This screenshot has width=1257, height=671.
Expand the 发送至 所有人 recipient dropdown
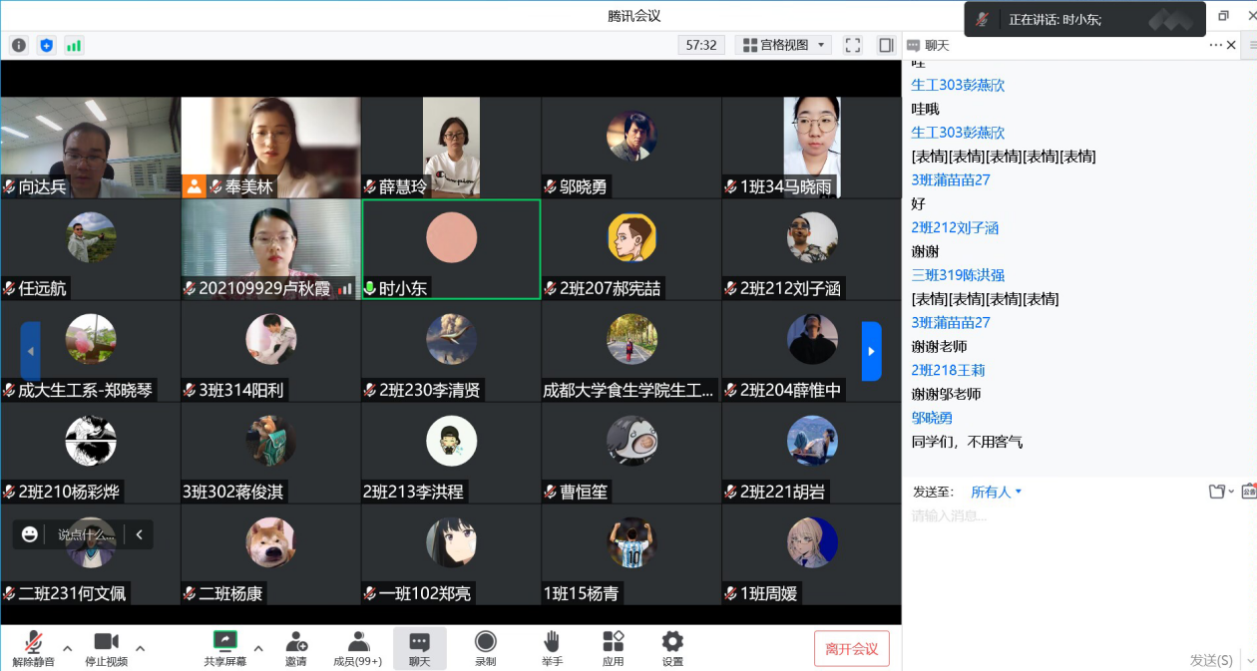(997, 492)
